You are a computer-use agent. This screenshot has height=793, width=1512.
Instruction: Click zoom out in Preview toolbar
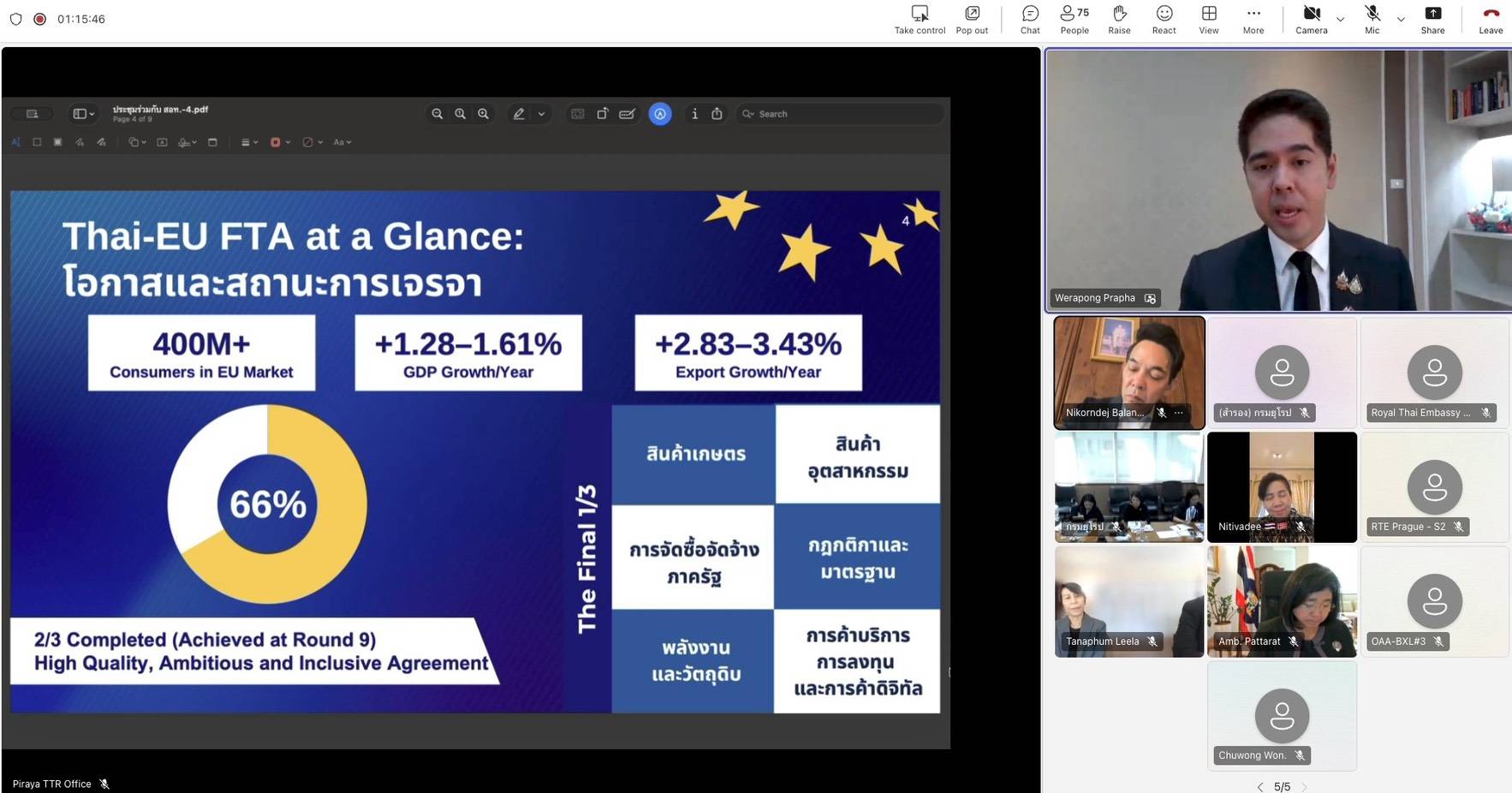point(437,114)
